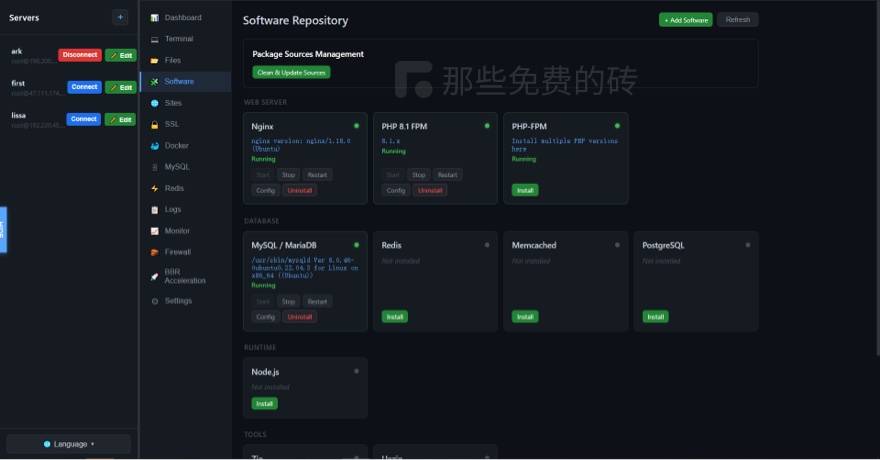Restart PHP 8.1 FPM service
This screenshot has width=880, height=460.
coord(447,175)
